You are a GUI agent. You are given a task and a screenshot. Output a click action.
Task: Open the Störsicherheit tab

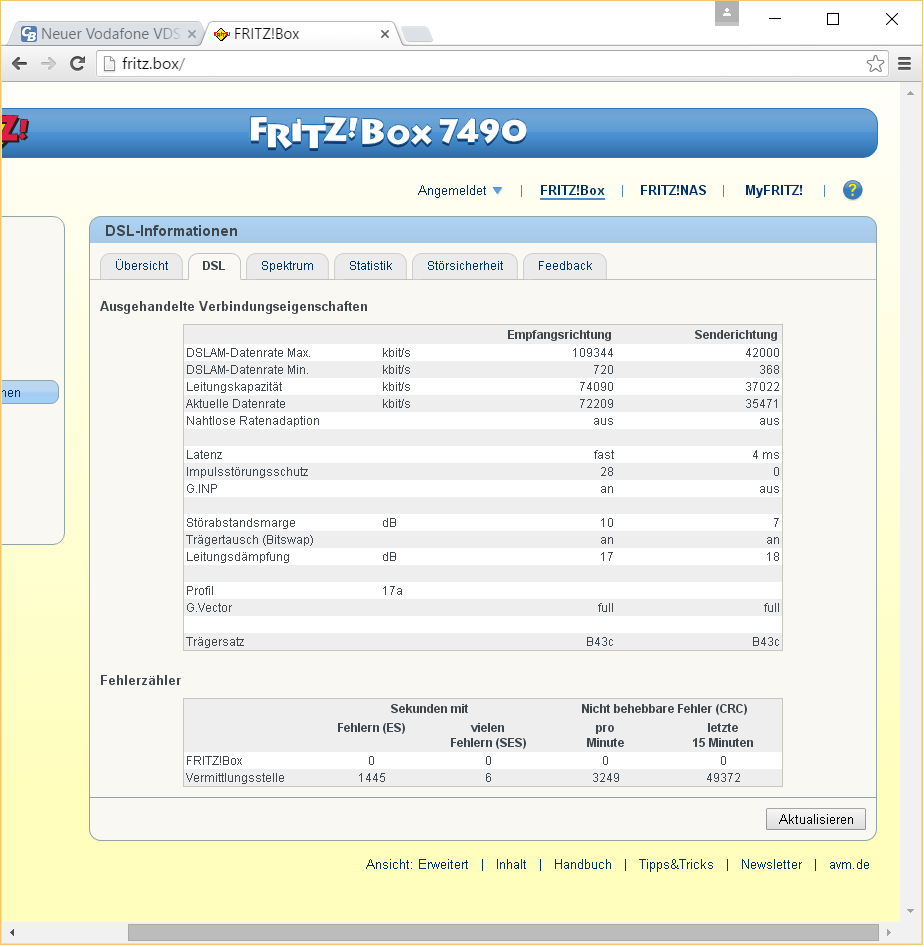[464, 266]
